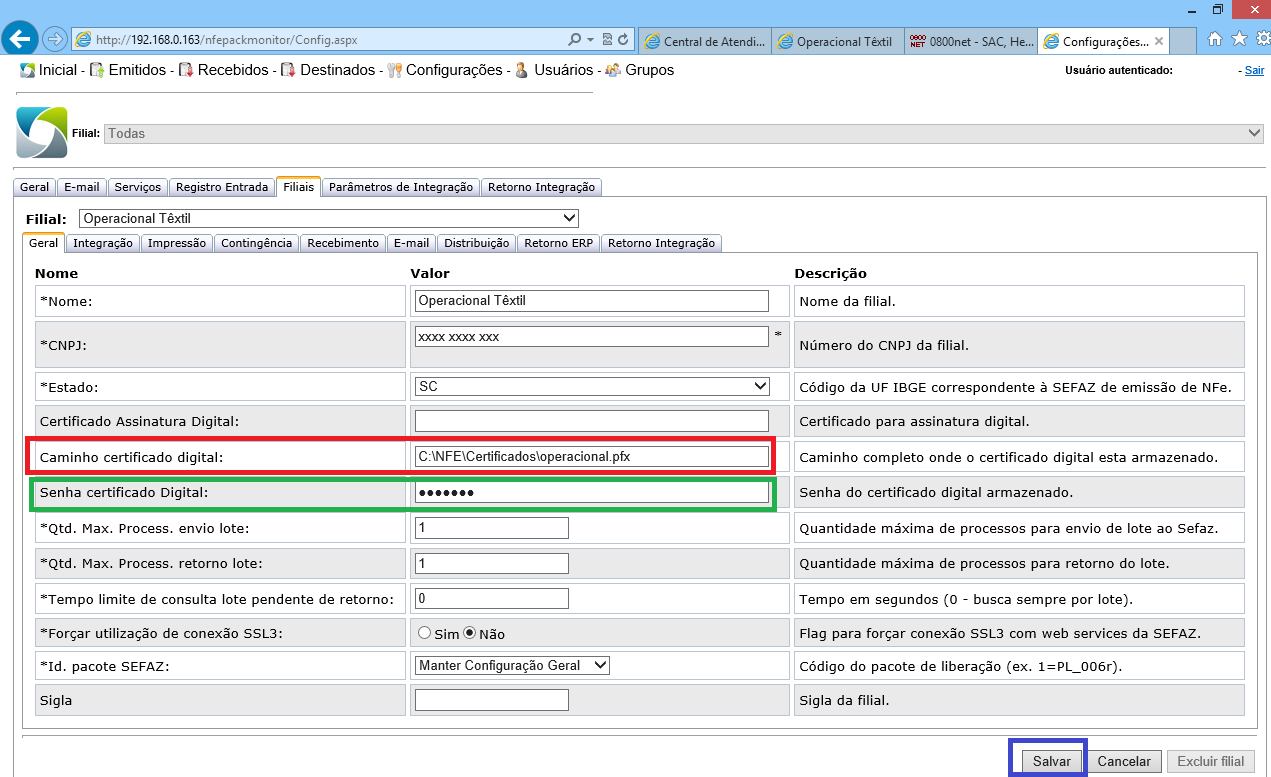Open the Parâmetros de Integração tab

[400, 187]
